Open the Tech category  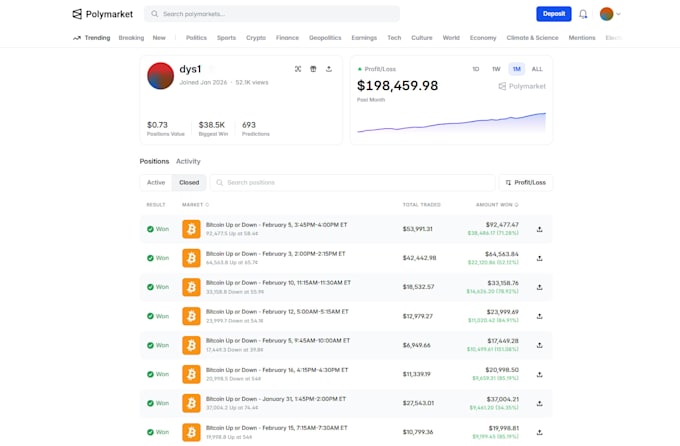(394, 38)
